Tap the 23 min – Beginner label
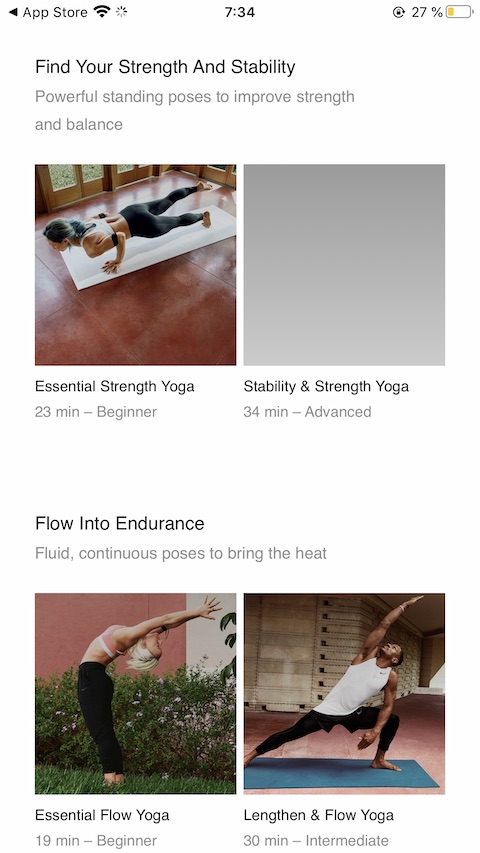480x853 pixels. pyautogui.click(x=96, y=412)
